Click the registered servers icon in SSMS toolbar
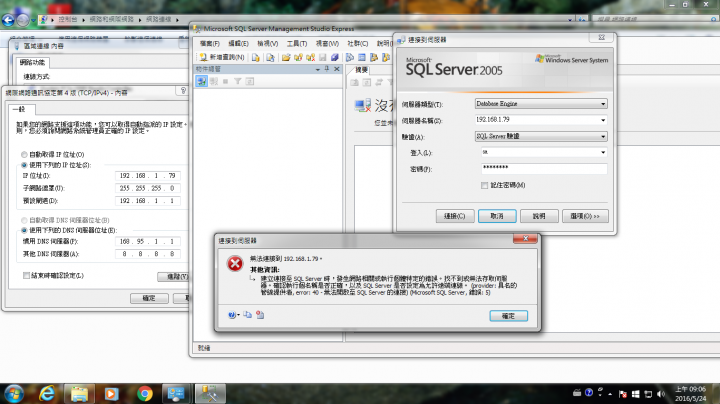Image resolution: width=720 pixels, height=404 pixels. (x=350, y=57)
